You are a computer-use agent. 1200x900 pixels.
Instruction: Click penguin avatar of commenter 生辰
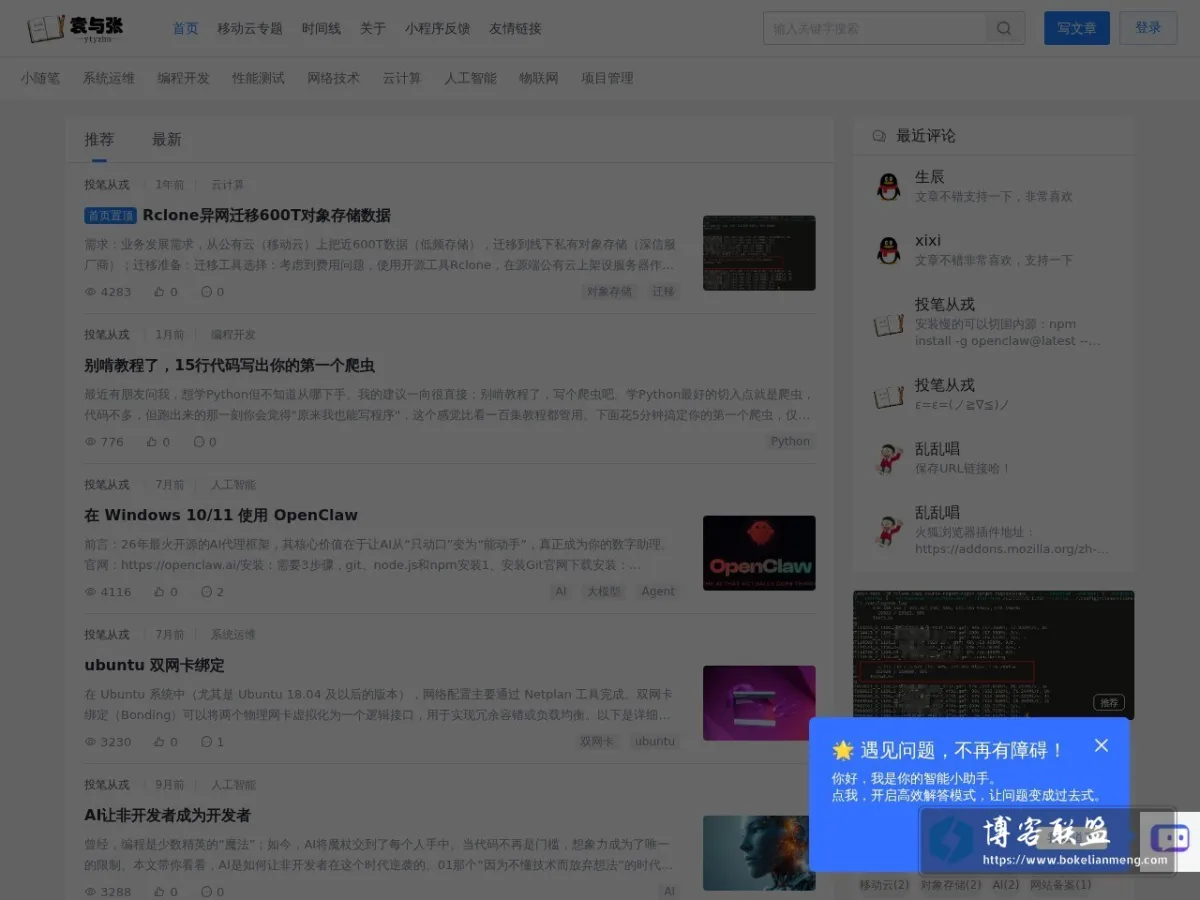888,186
